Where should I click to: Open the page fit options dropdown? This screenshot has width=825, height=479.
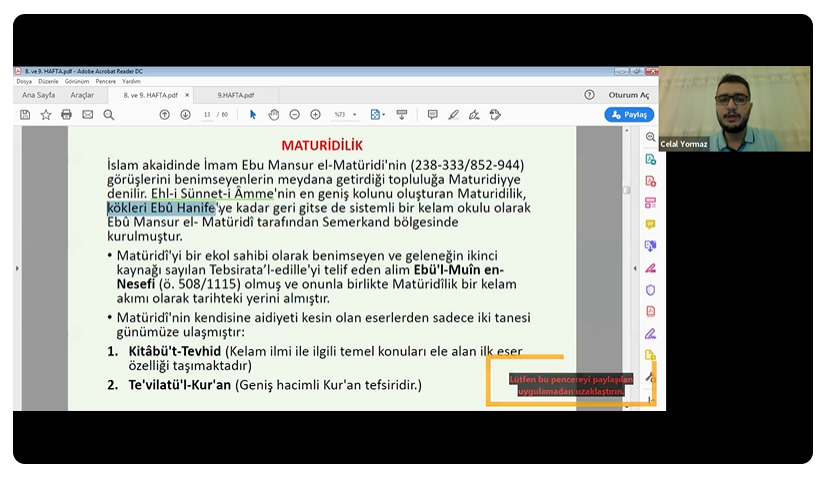pyautogui.click(x=377, y=115)
